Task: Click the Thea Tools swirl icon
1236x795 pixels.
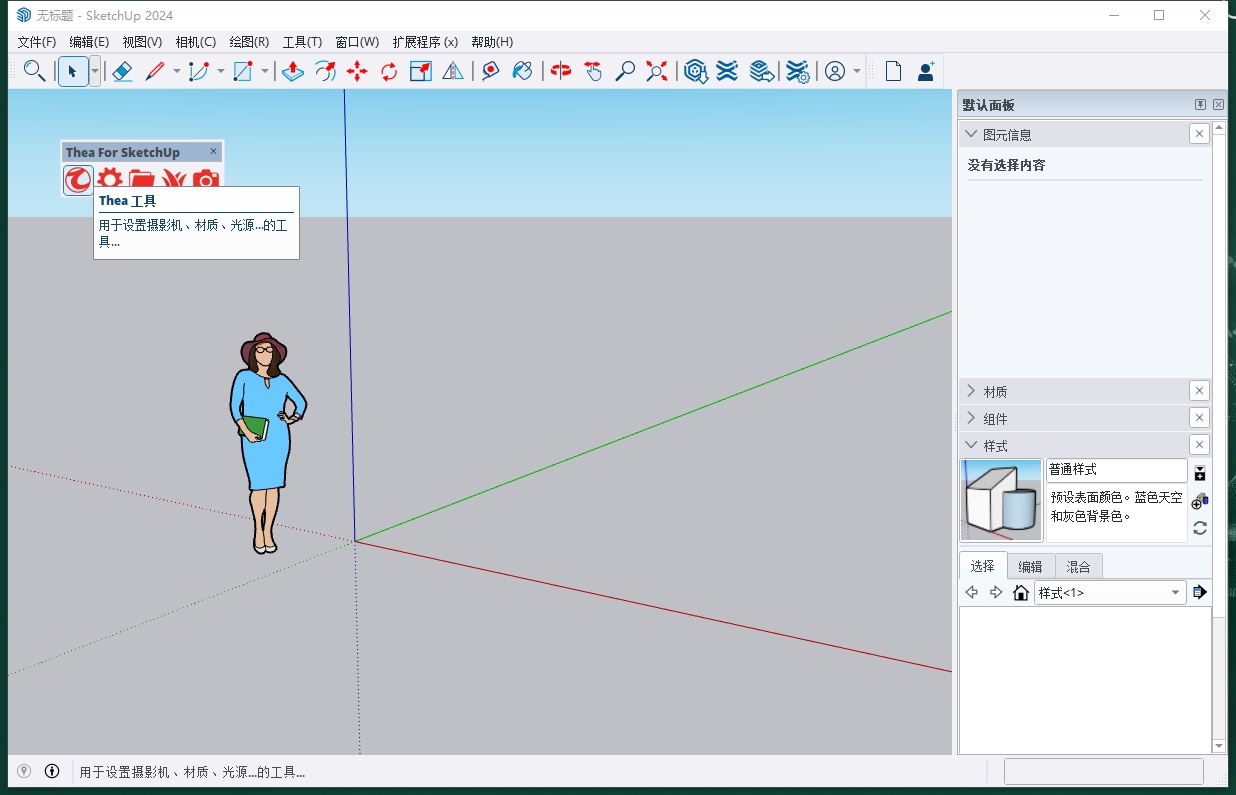Action: pyautogui.click(x=78, y=180)
